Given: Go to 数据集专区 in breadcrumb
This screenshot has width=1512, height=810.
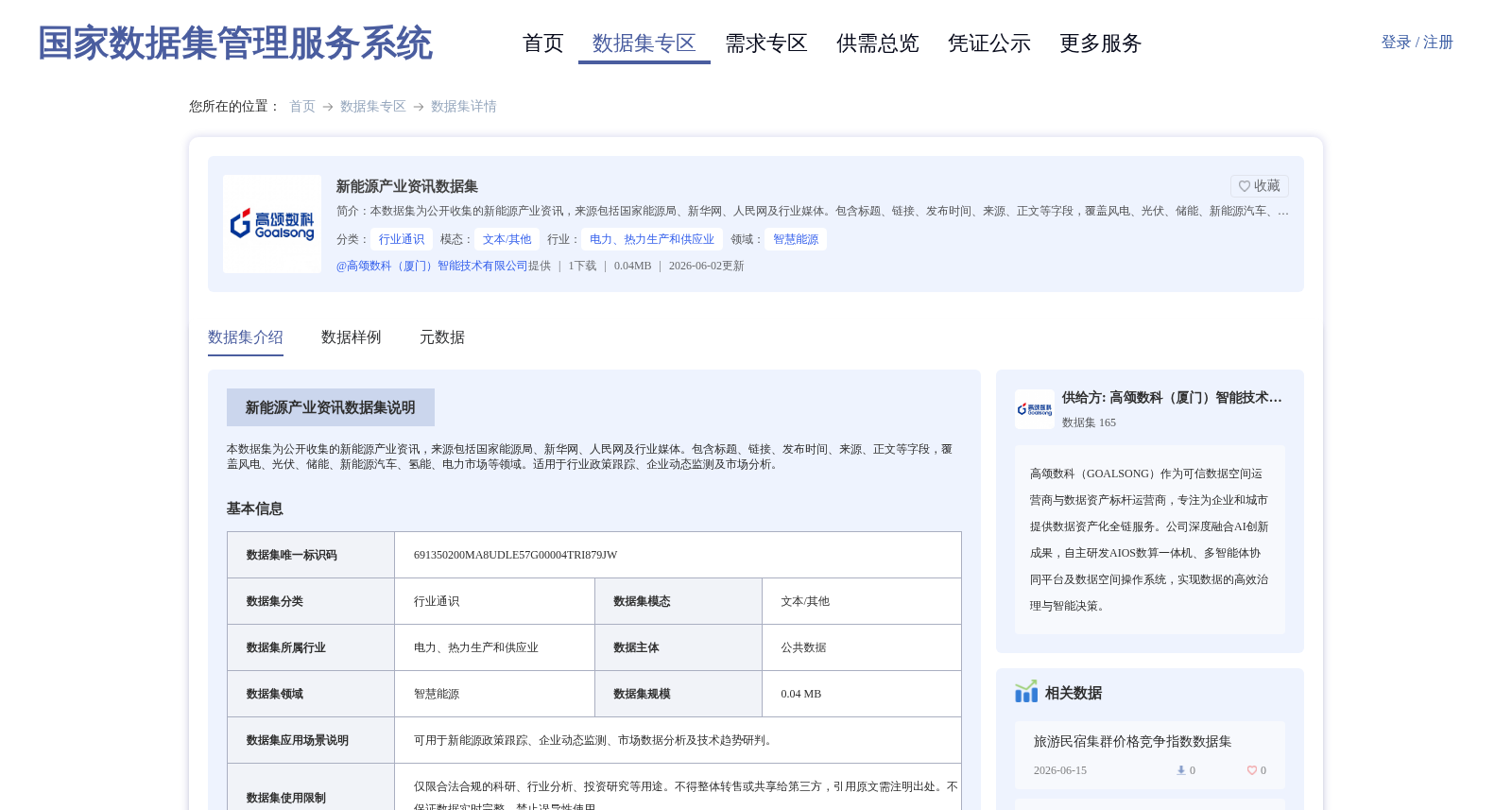Looking at the screenshot, I should point(373,107).
